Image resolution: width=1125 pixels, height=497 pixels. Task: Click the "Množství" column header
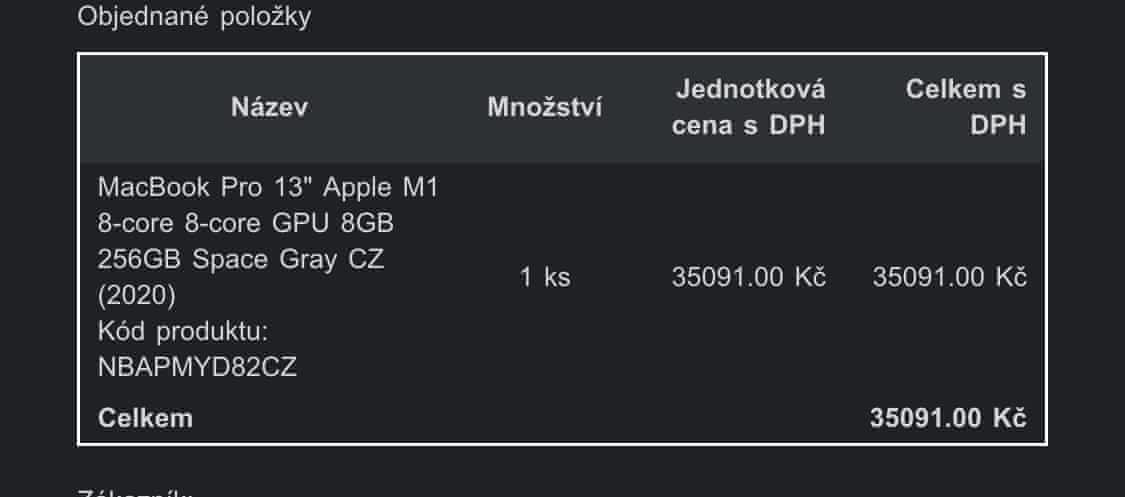click(x=545, y=108)
